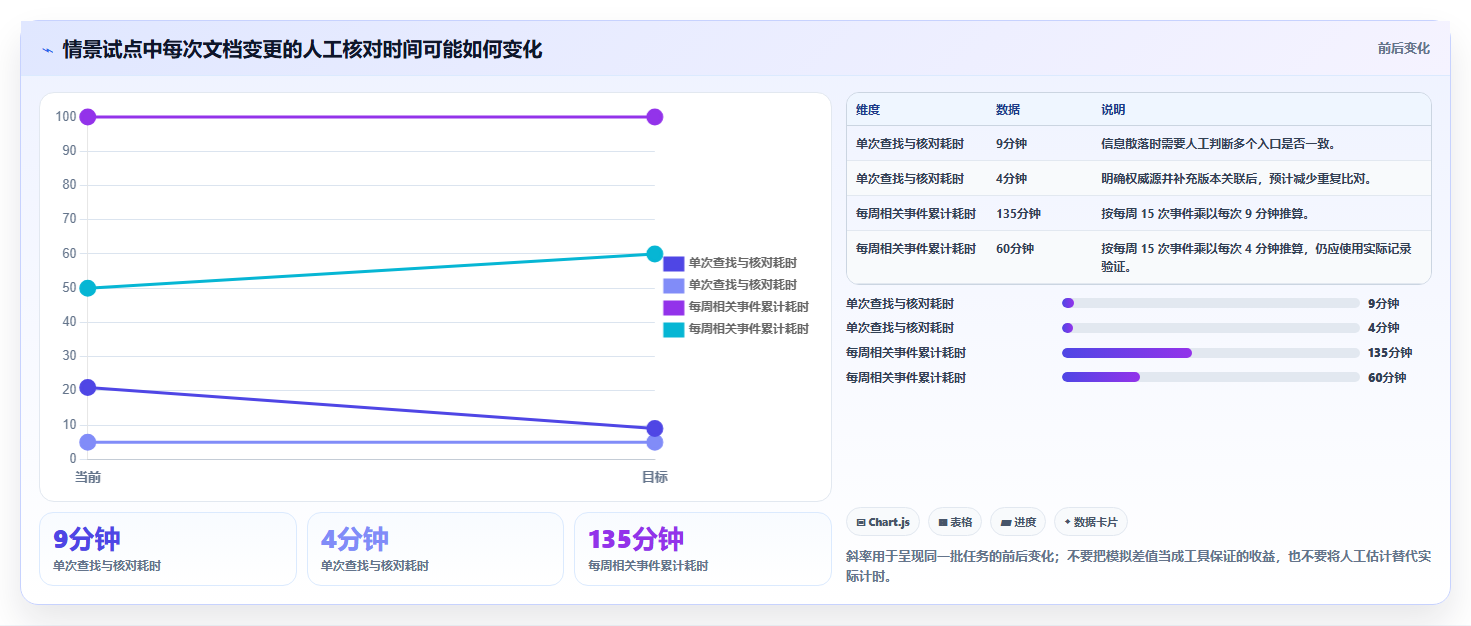This screenshot has width=1471, height=626.
Task: Click the cyan data point at 目标
Action: pos(655,254)
